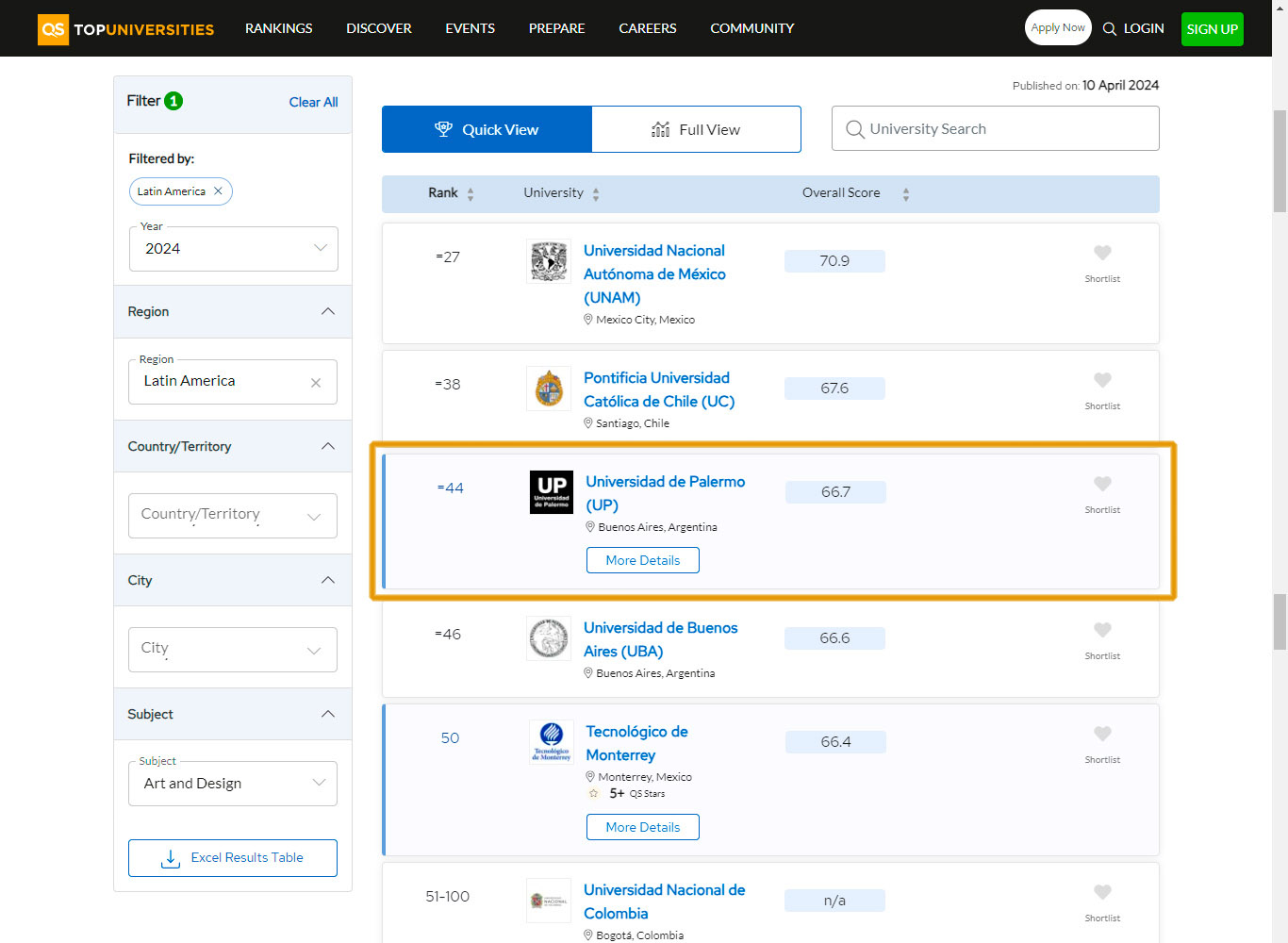
Task: Click the chart icon on Full View
Action: (x=660, y=129)
